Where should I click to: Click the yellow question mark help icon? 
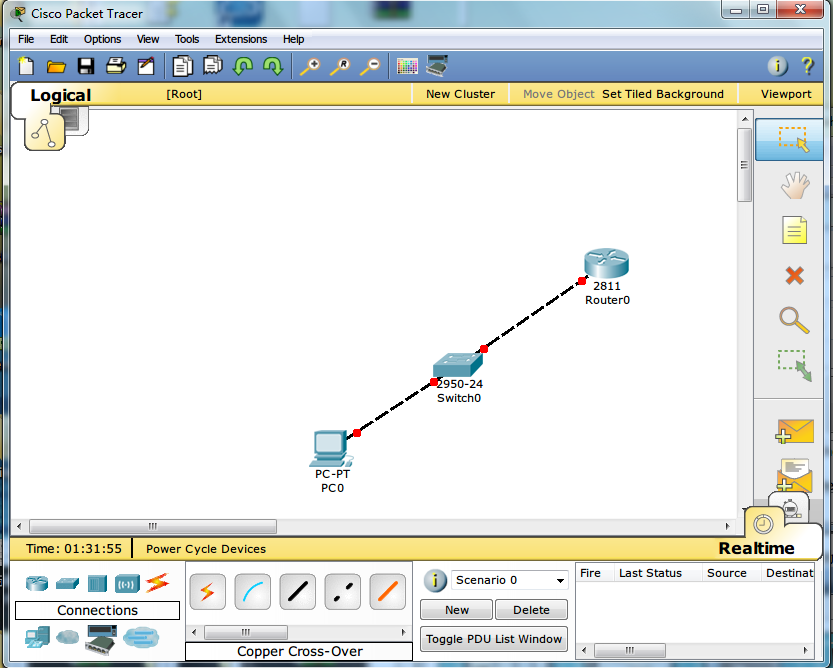[x=808, y=66]
